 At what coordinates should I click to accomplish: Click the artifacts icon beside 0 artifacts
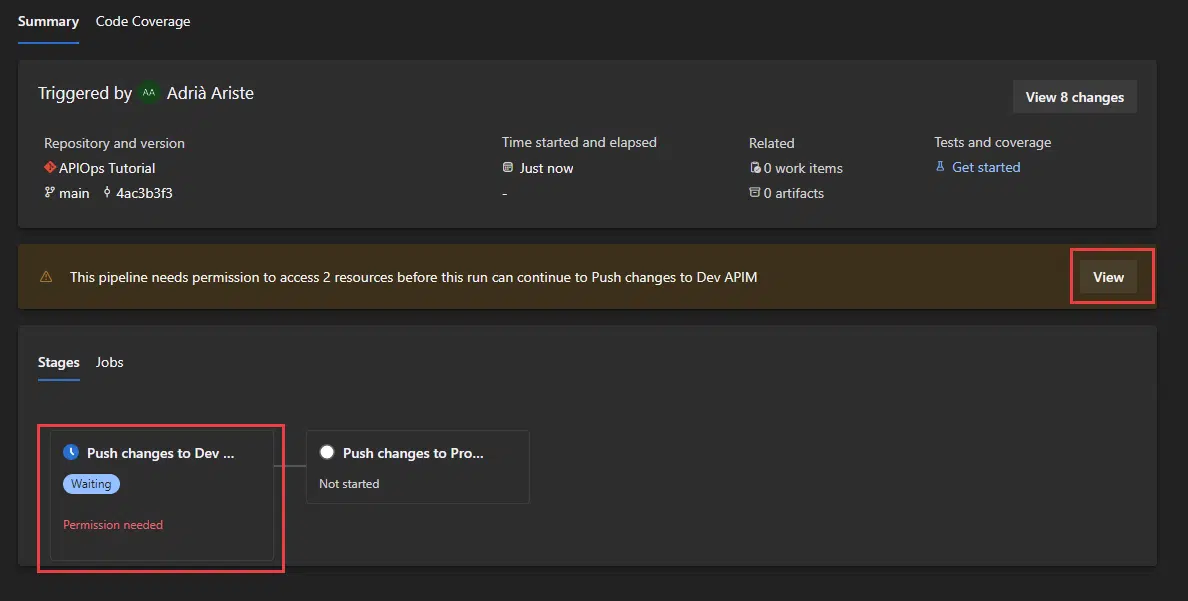click(756, 193)
